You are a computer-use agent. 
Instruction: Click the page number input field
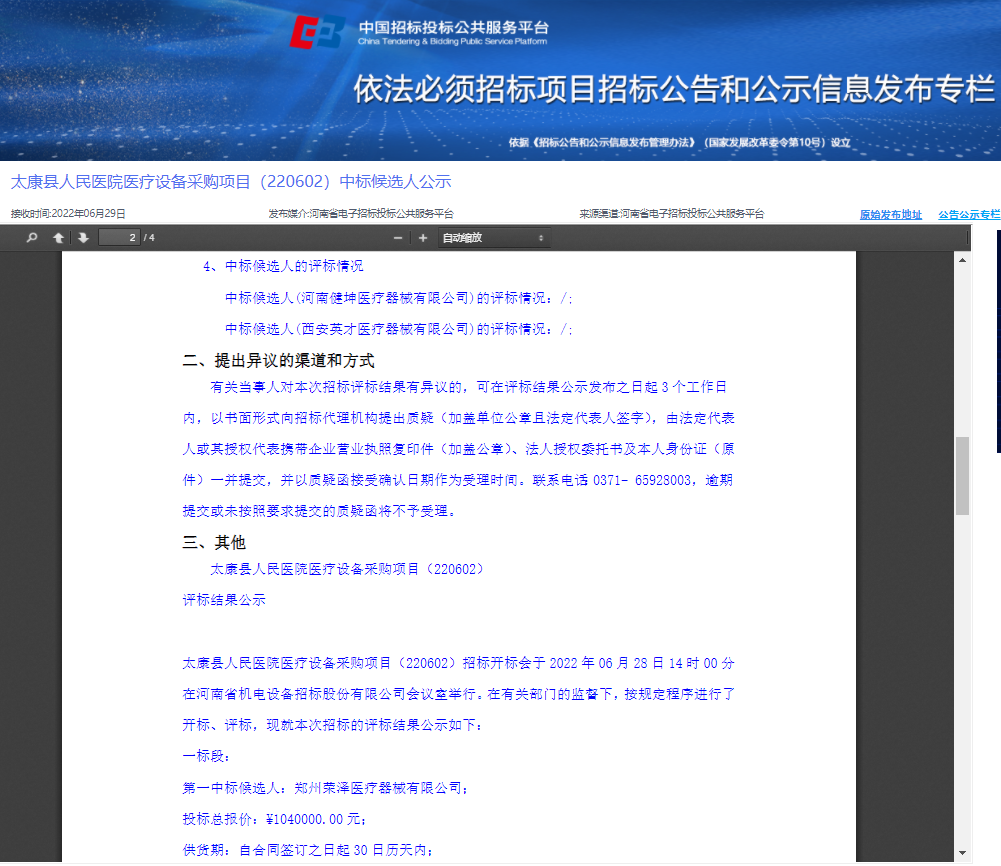[121, 238]
